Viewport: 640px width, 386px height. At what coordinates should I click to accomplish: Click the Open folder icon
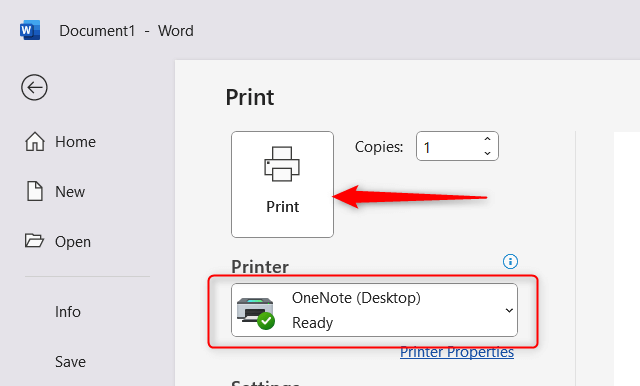(34, 241)
